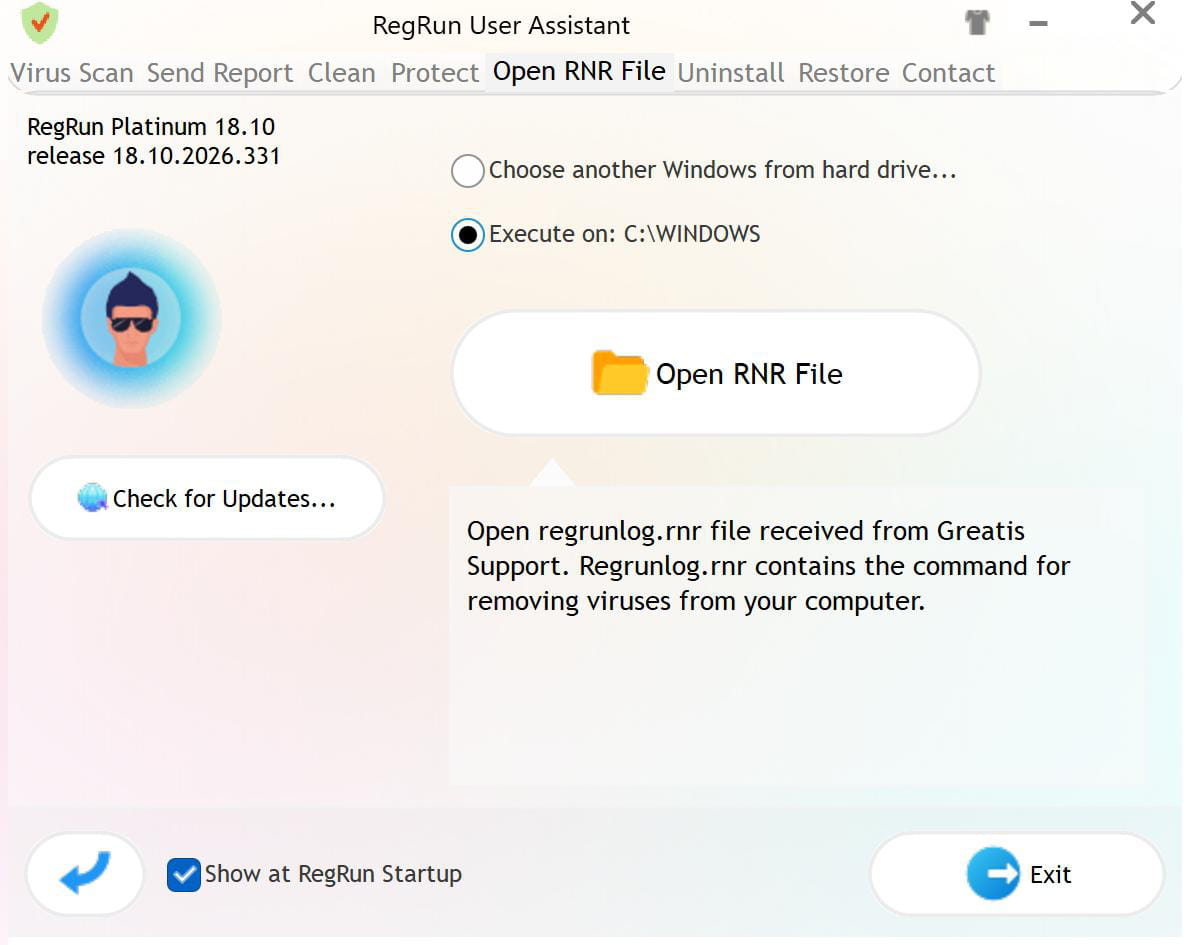Minimize the RegRun User Assistant window
This screenshot has width=1190, height=945.
tap(1039, 24)
